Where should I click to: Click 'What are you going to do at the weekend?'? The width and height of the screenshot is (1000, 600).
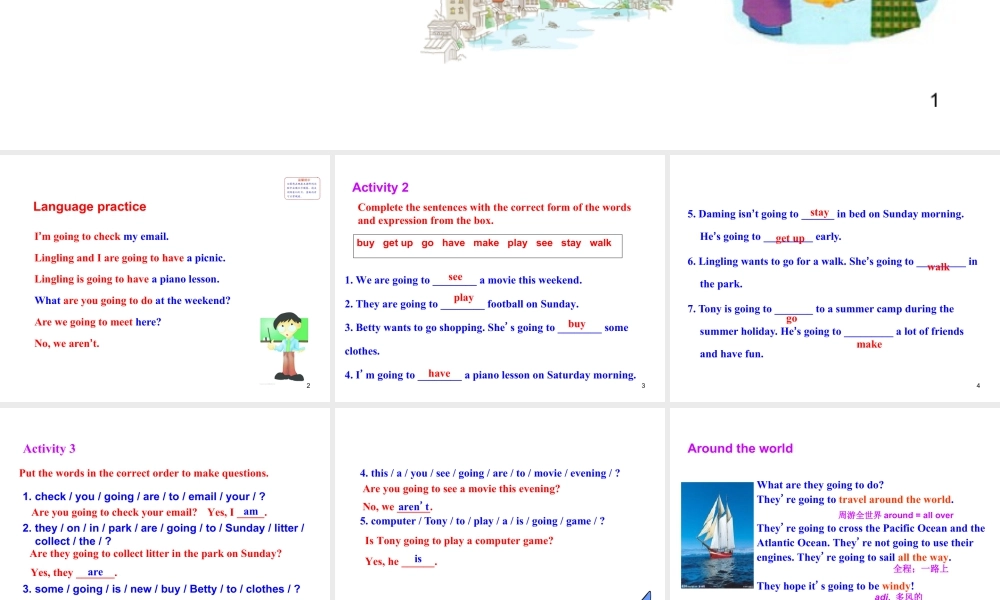pyautogui.click(x=132, y=300)
